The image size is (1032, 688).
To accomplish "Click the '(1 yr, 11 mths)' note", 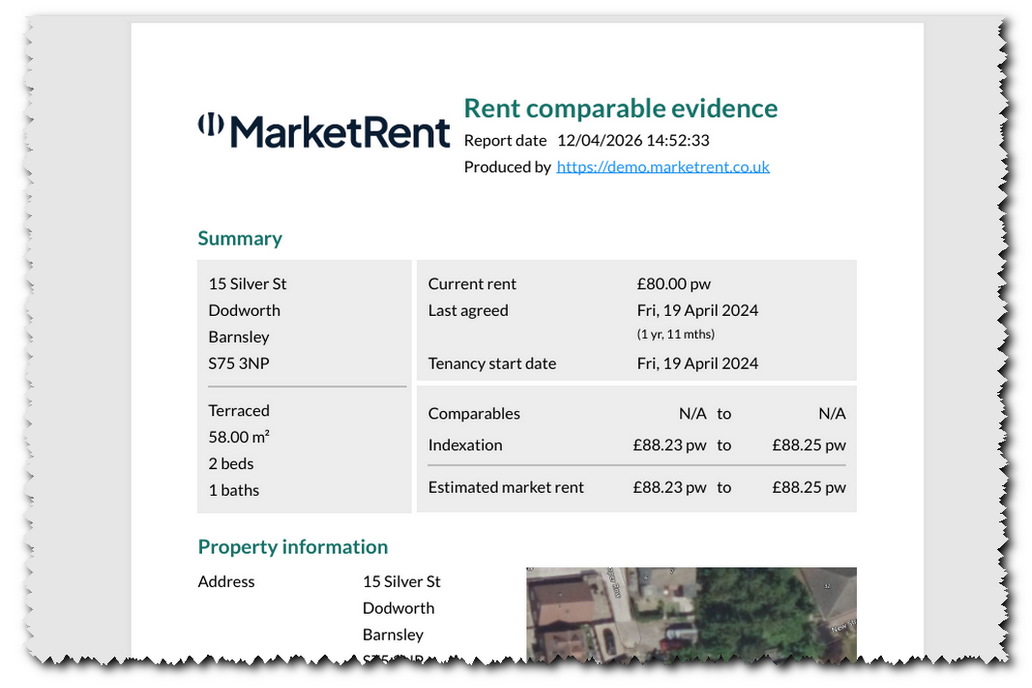I will 675,334.
